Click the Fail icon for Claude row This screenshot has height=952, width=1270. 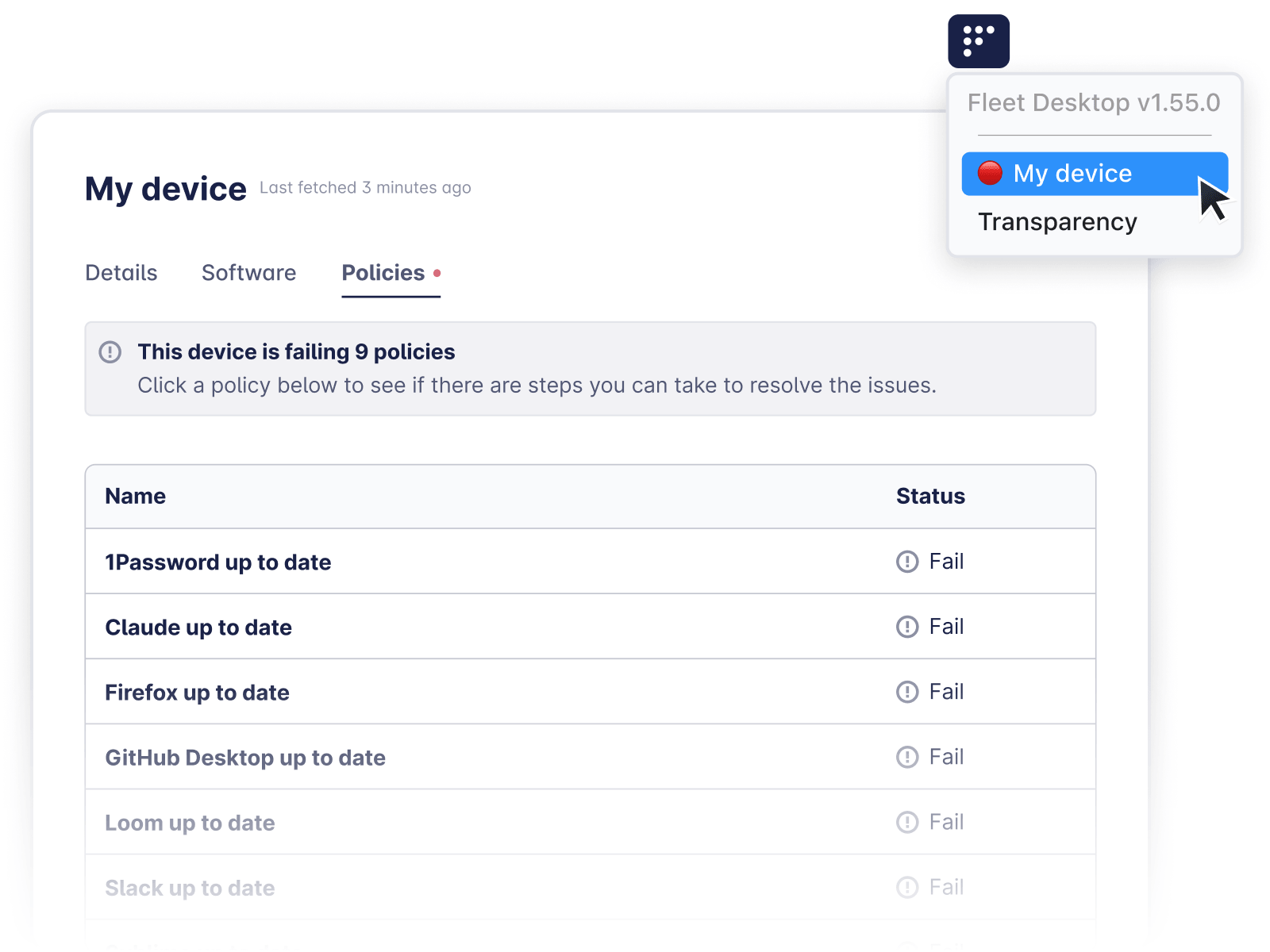[907, 627]
